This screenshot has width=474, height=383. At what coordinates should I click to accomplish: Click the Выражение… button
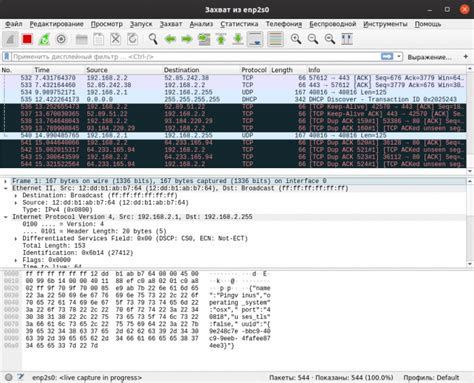pos(430,57)
